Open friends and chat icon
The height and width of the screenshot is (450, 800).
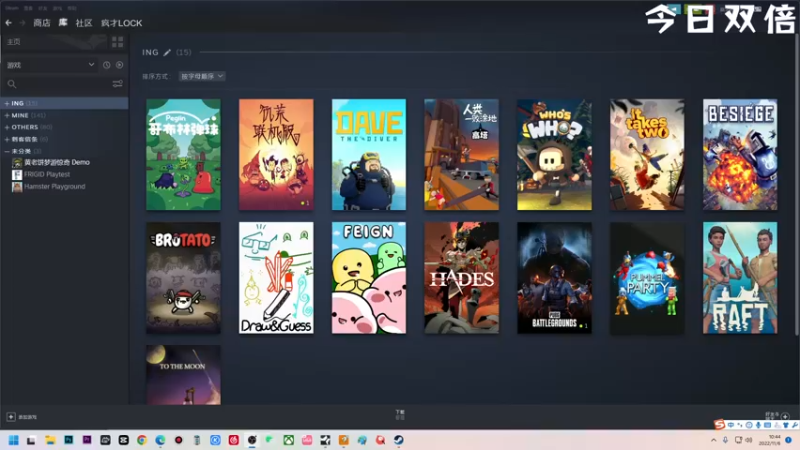click(785, 416)
